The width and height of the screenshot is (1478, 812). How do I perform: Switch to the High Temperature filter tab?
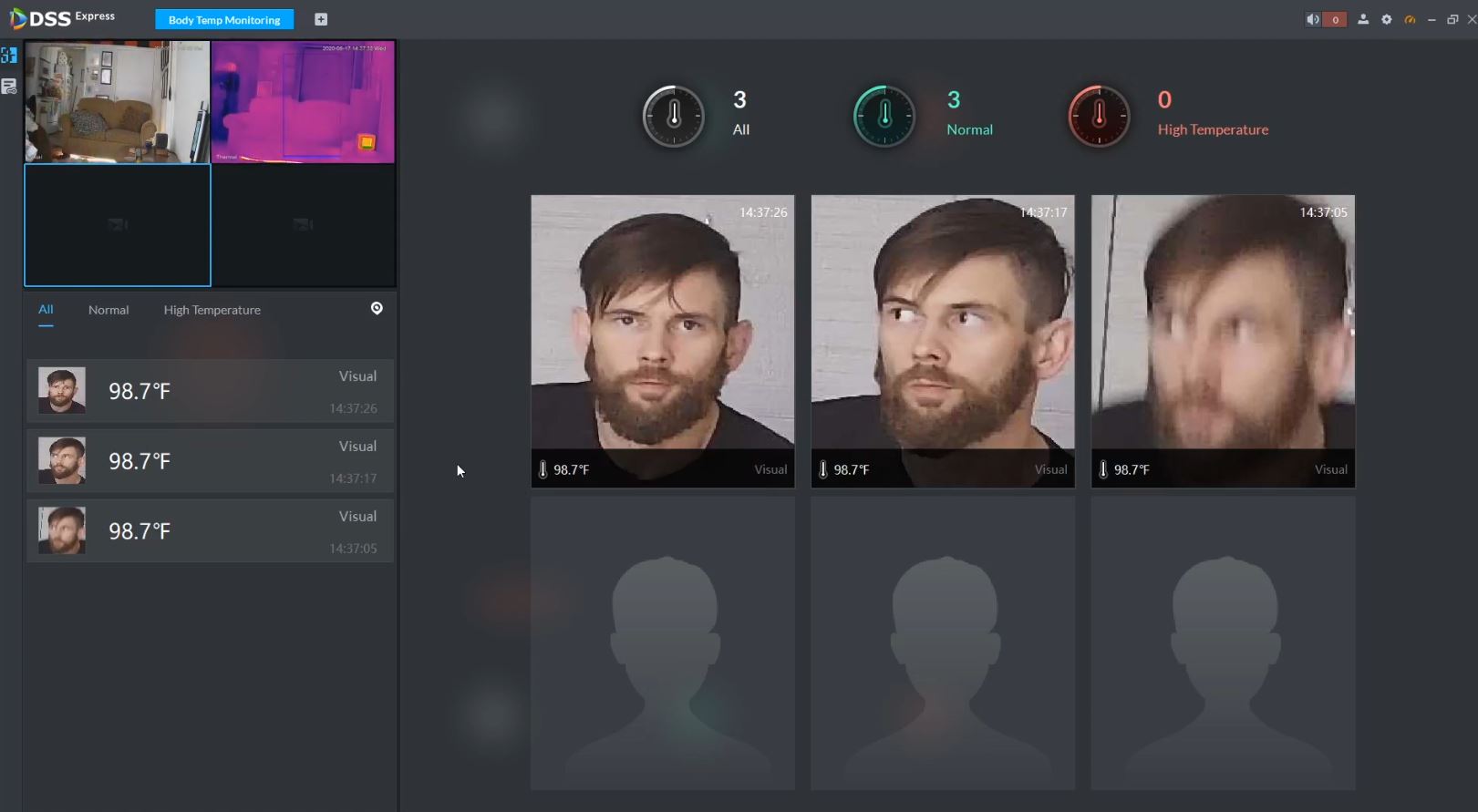(x=212, y=310)
